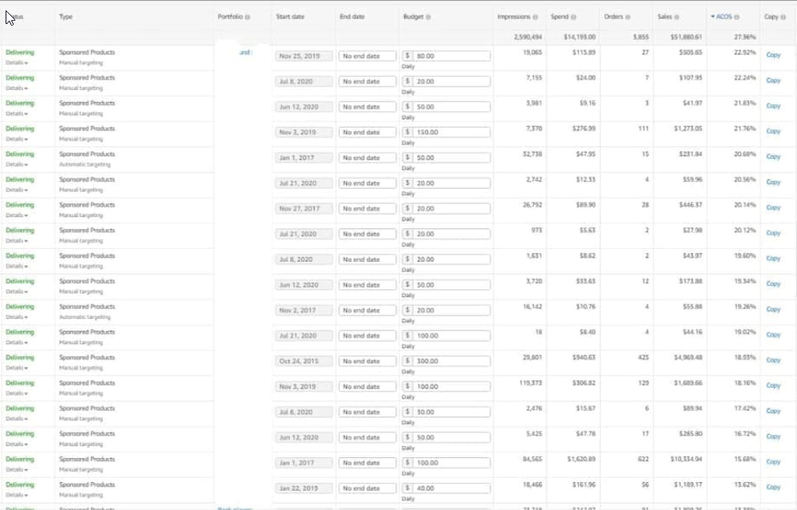Open Details for the 15.68% ACOS campaign
The width and height of the screenshot is (797, 510).
pyautogui.click(x=17, y=470)
